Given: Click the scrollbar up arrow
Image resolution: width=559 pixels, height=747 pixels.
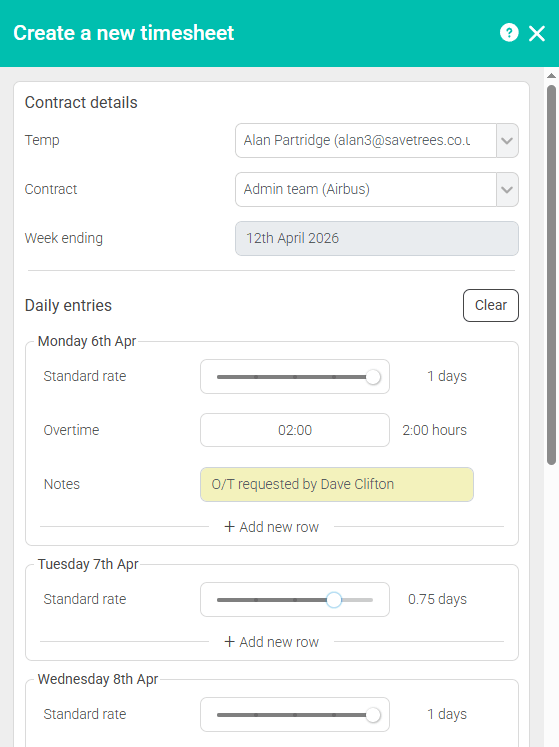Looking at the screenshot, I should (551, 76).
